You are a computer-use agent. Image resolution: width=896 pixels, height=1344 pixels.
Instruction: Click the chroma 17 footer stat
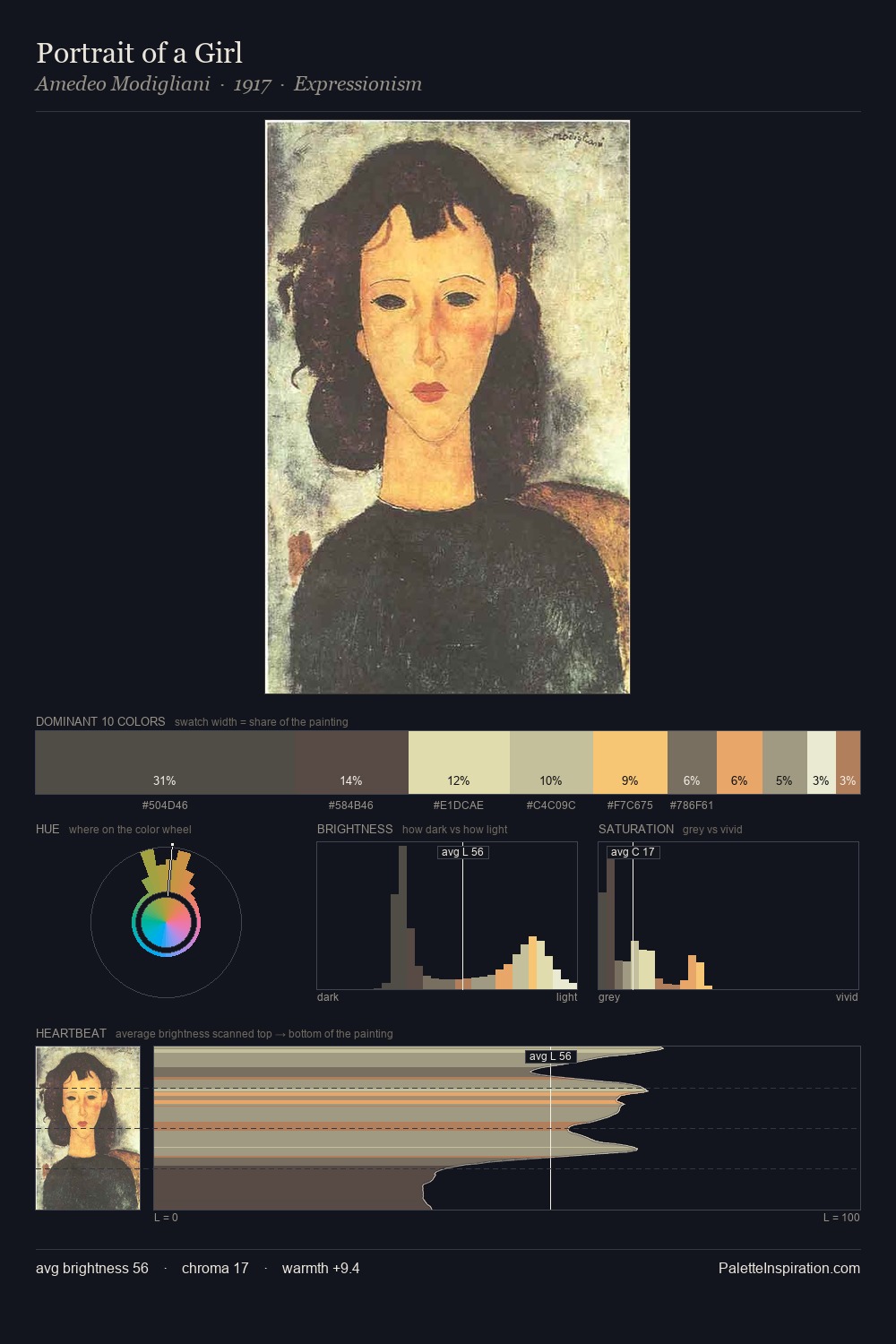(215, 1268)
